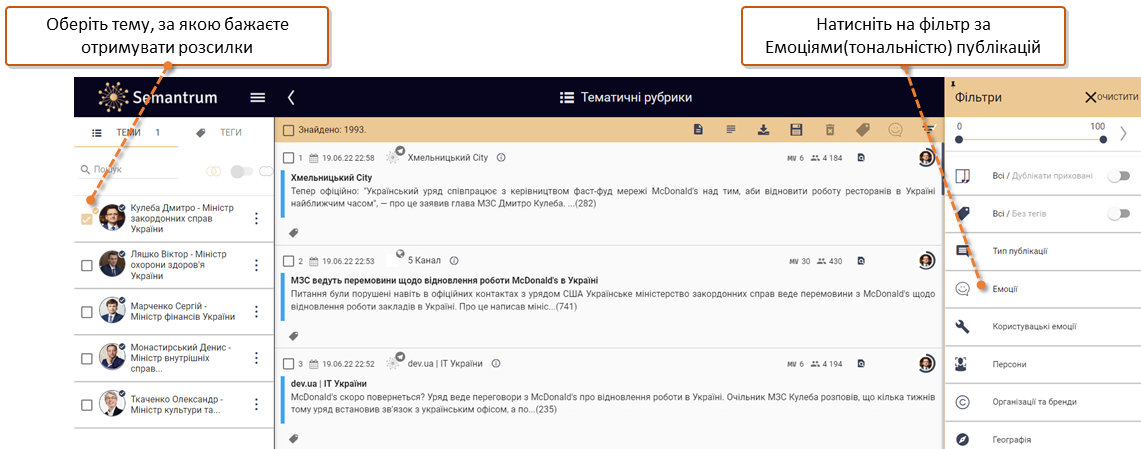Click the slider handle at 0

[959, 138]
